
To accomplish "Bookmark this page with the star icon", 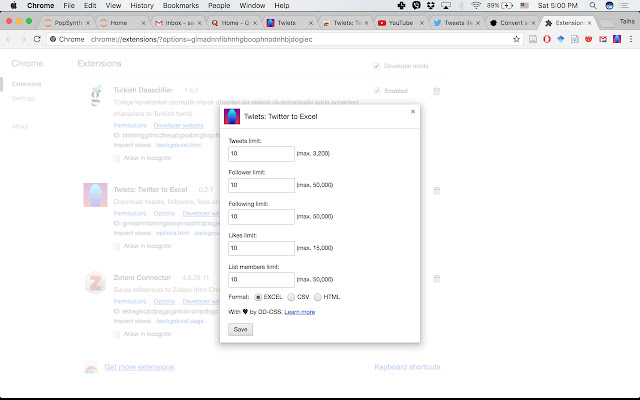I will pos(516,39).
